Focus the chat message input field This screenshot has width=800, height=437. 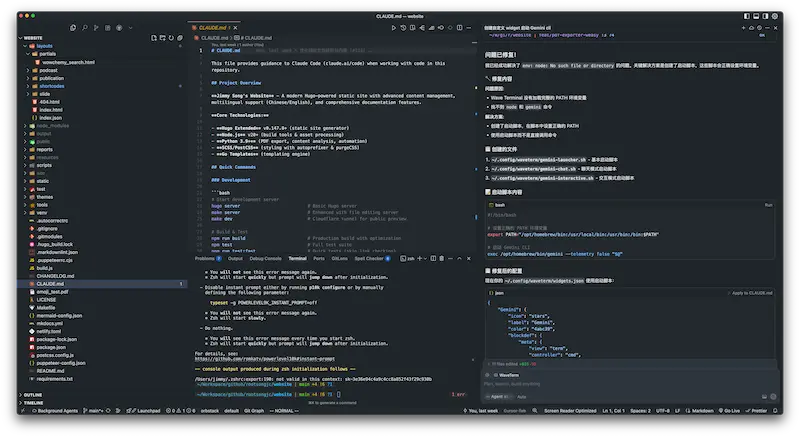tap(630, 384)
